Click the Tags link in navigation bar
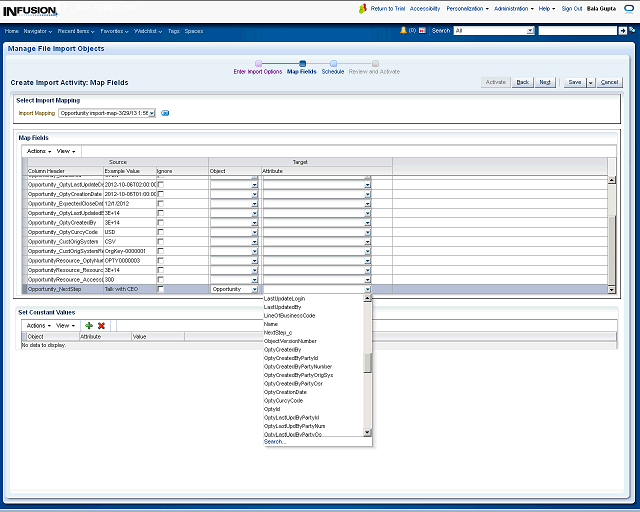 174,31
